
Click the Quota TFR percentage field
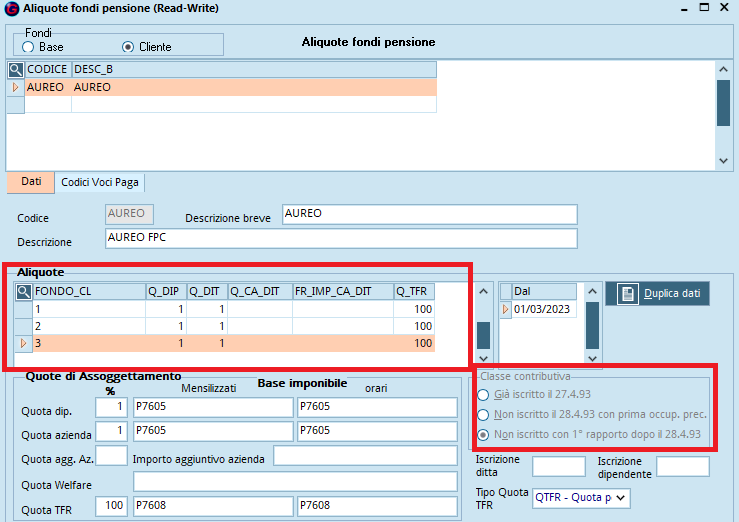pyautogui.click(x=111, y=506)
